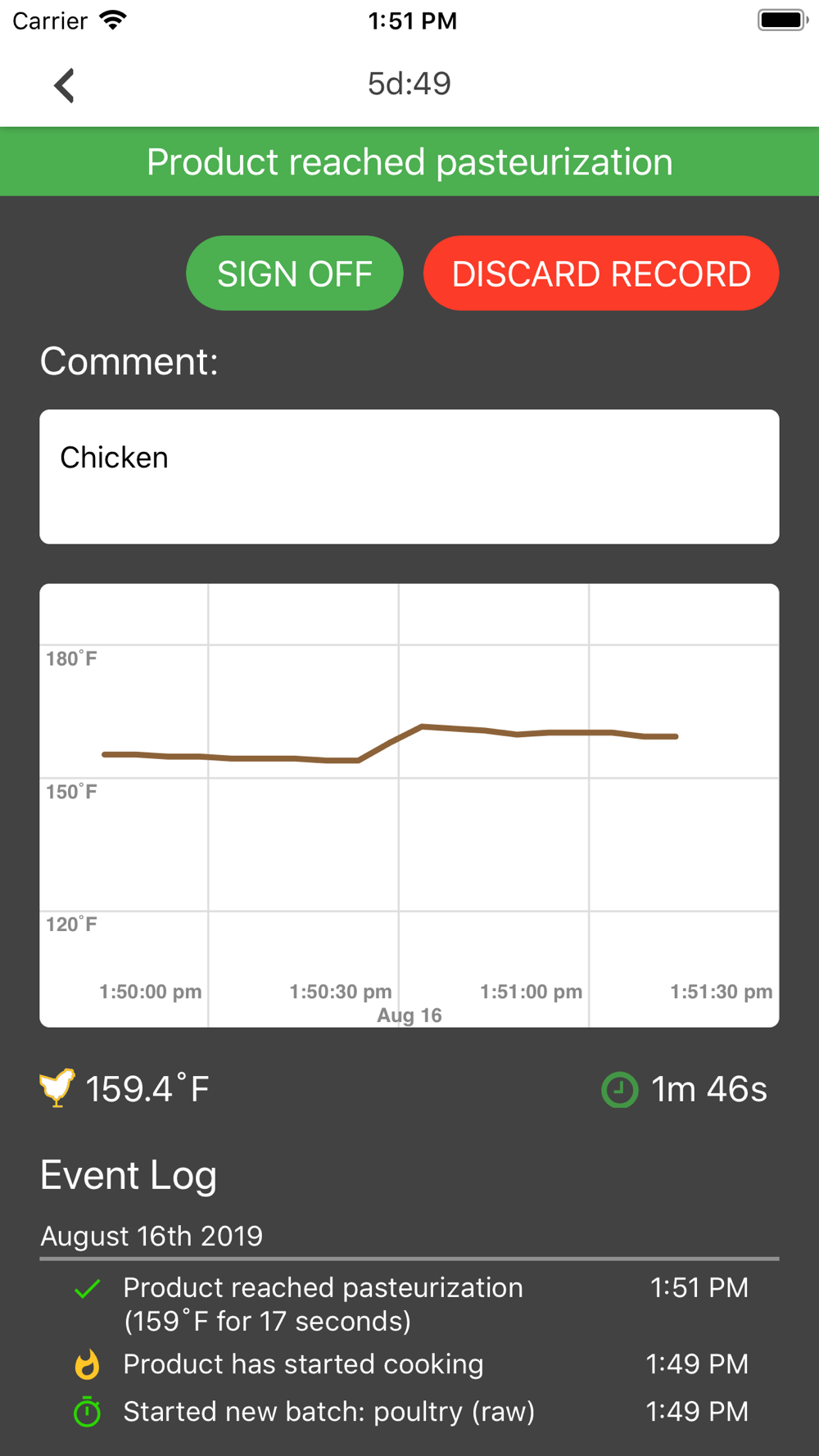Tap the 5d:49 title in the header
Viewport: 819px width, 1456px height.
coord(409,84)
